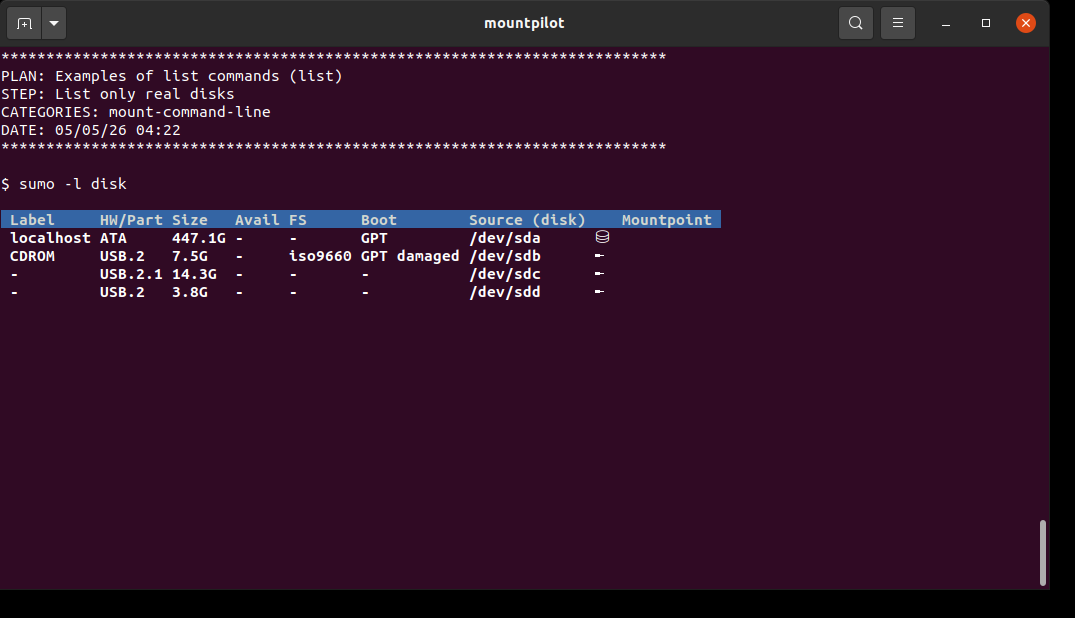
Task: Open the terminal search
Action: 856,23
